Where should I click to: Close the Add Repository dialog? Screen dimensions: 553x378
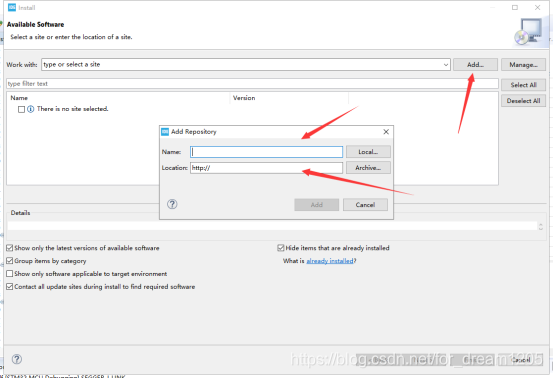coord(386,132)
